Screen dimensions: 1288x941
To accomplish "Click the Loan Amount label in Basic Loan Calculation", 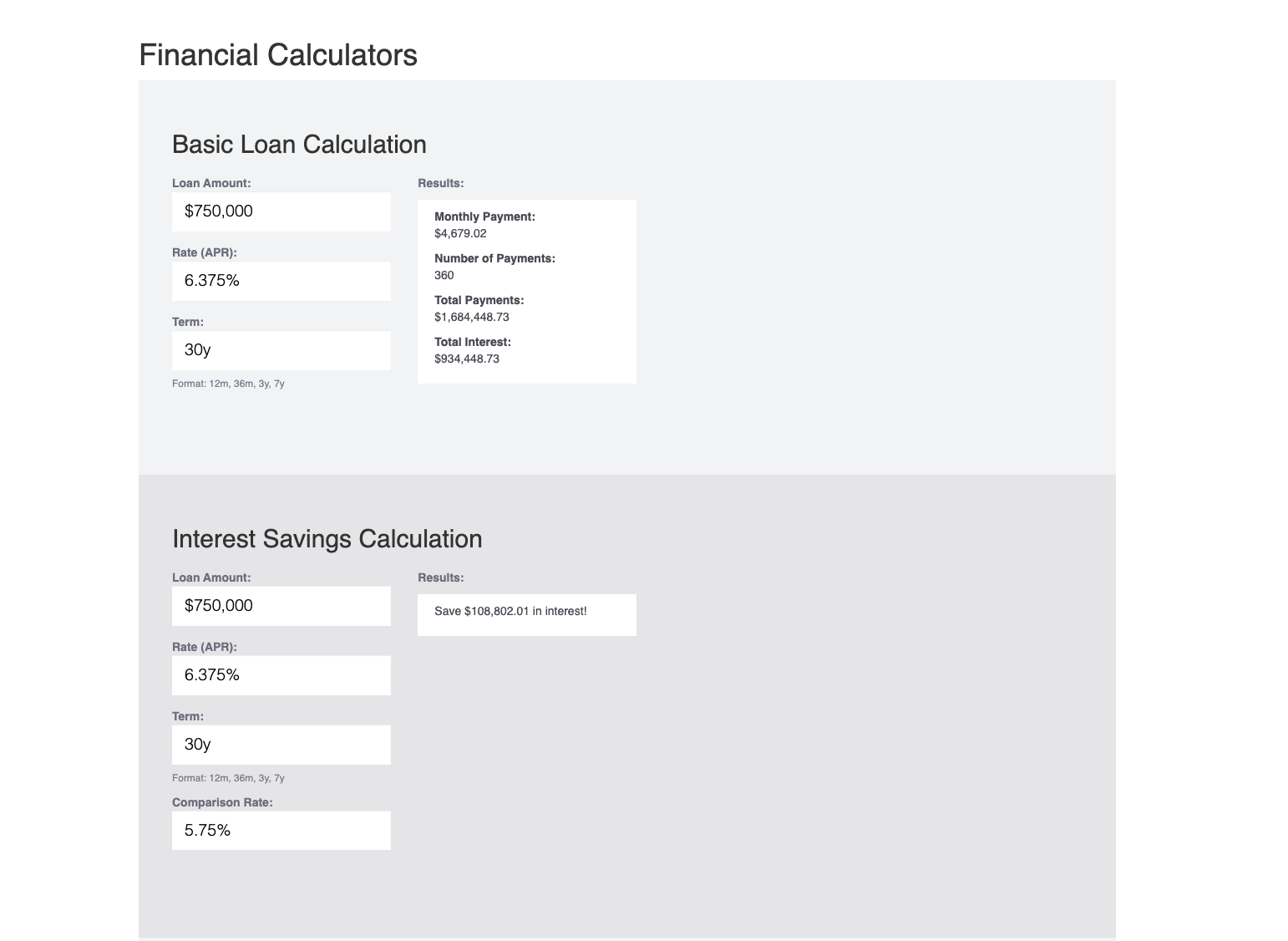I will click(210, 182).
